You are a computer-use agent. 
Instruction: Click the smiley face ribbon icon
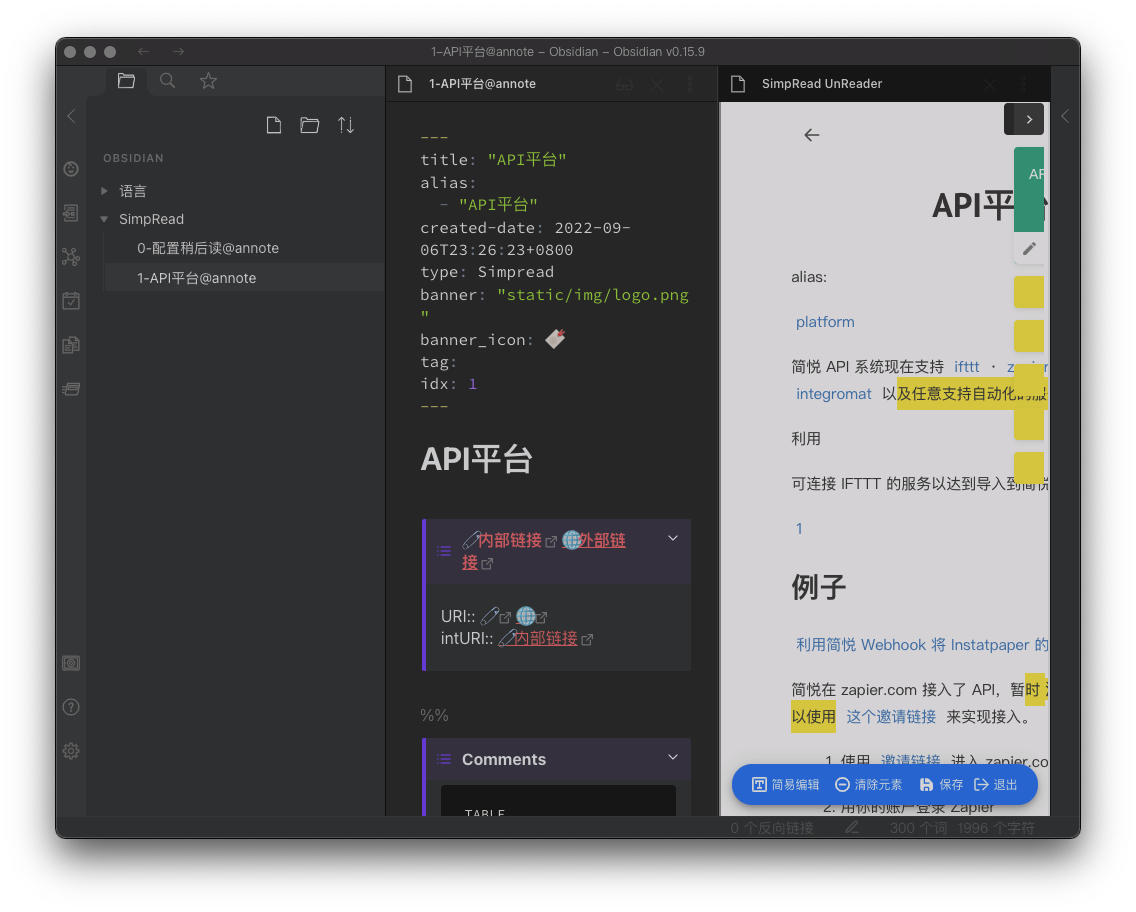(71, 169)
